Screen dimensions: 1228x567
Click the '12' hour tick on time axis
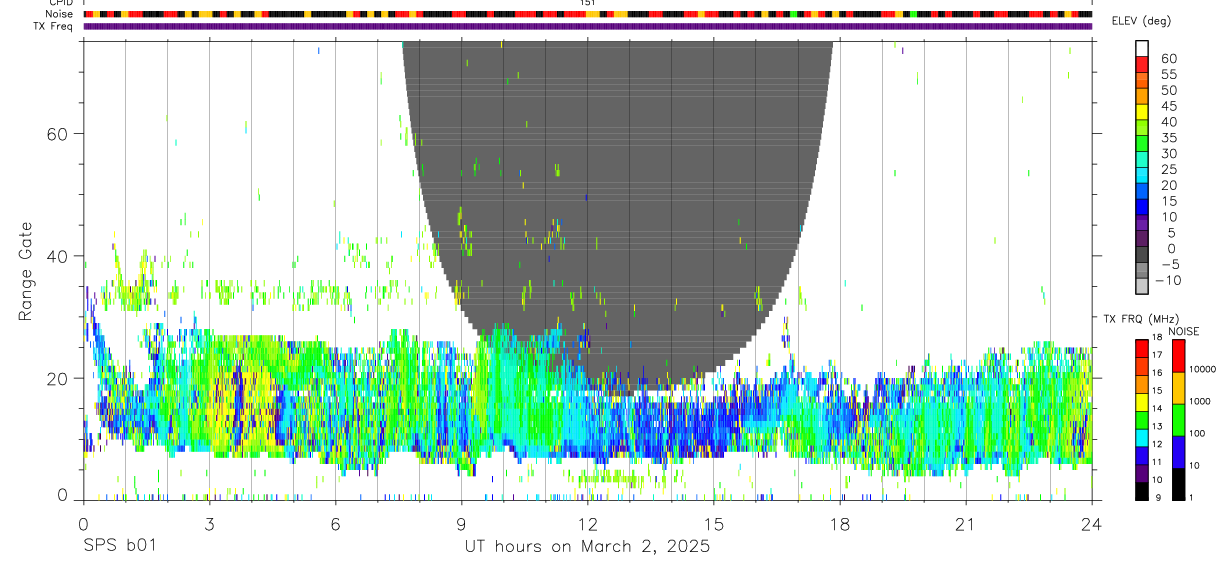pos(587,524)
